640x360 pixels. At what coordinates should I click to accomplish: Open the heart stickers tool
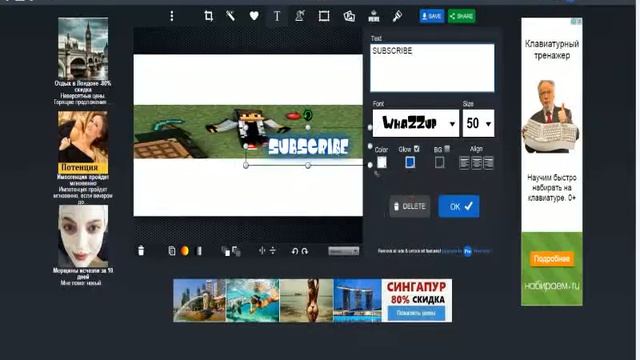pyautogui.click(x=254, y=16)
